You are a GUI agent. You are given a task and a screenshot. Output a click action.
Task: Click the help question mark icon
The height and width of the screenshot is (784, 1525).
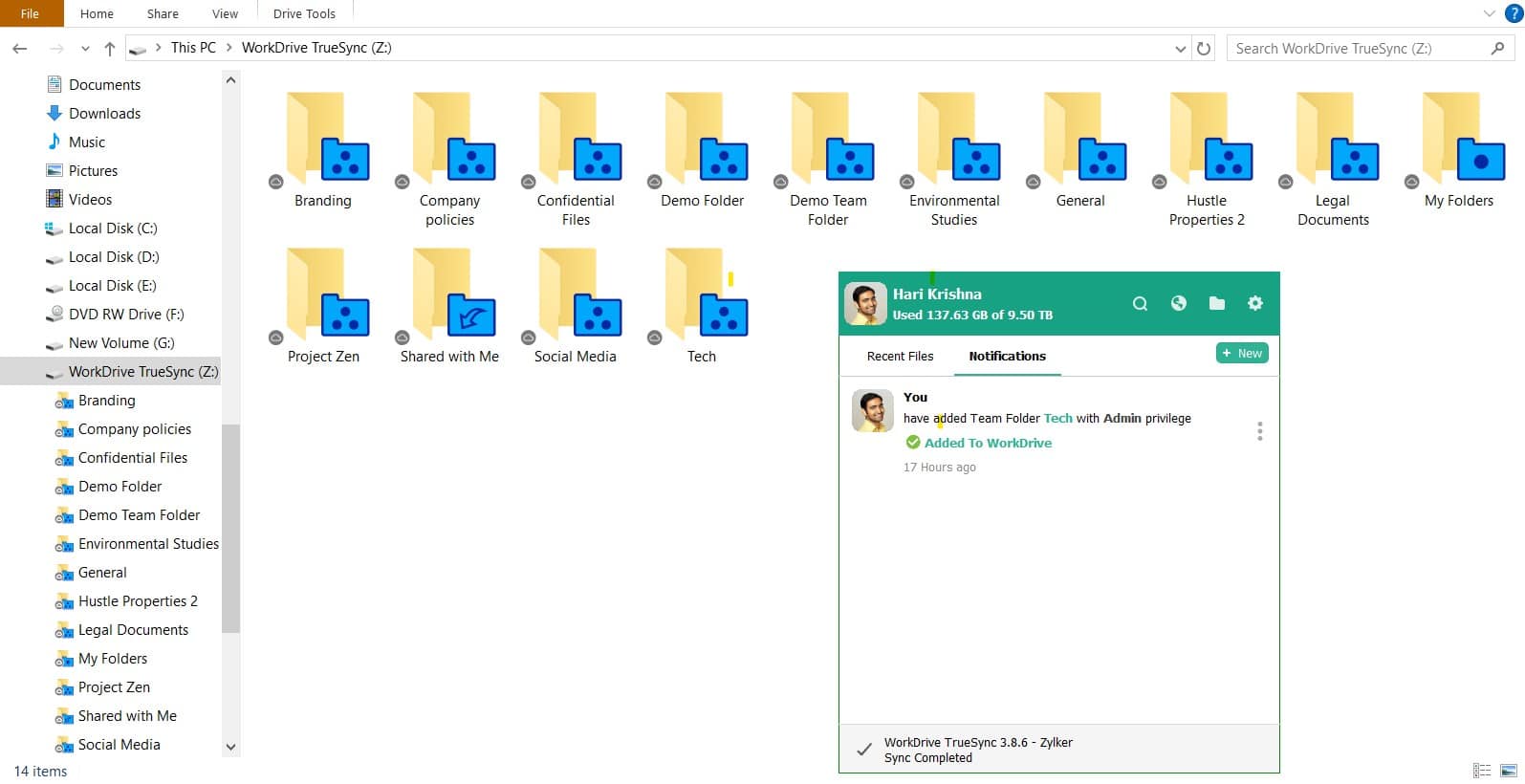[x=1511, y=13]
